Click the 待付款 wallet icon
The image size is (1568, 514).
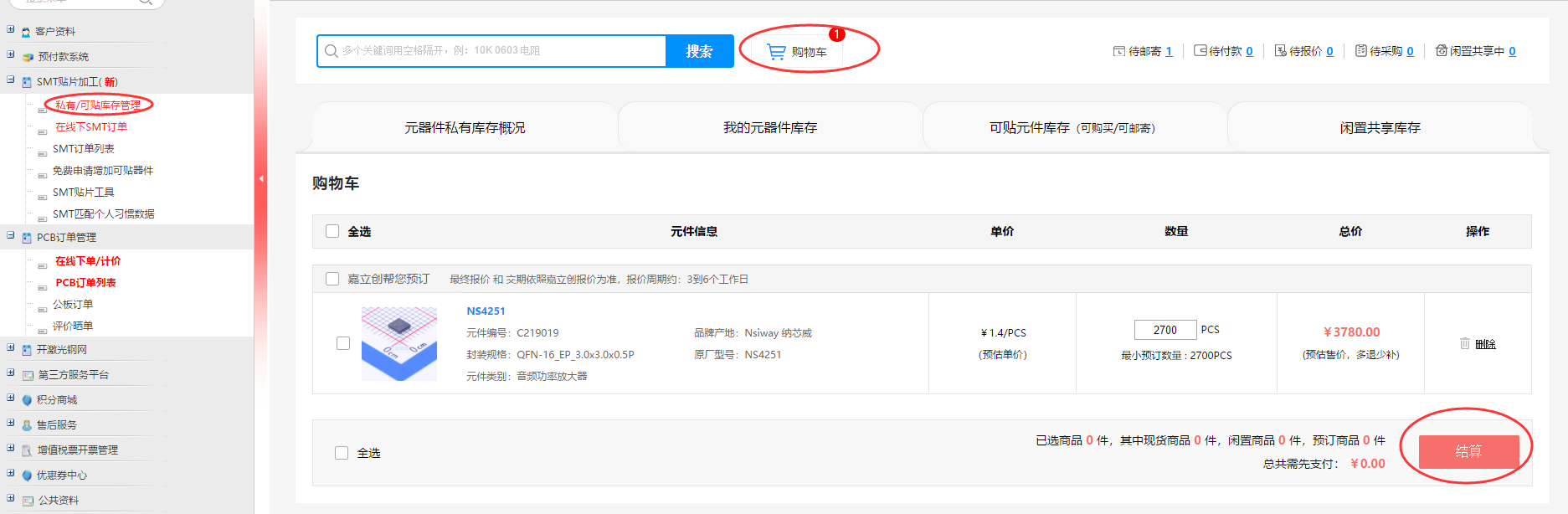(x=1200, y=51)
